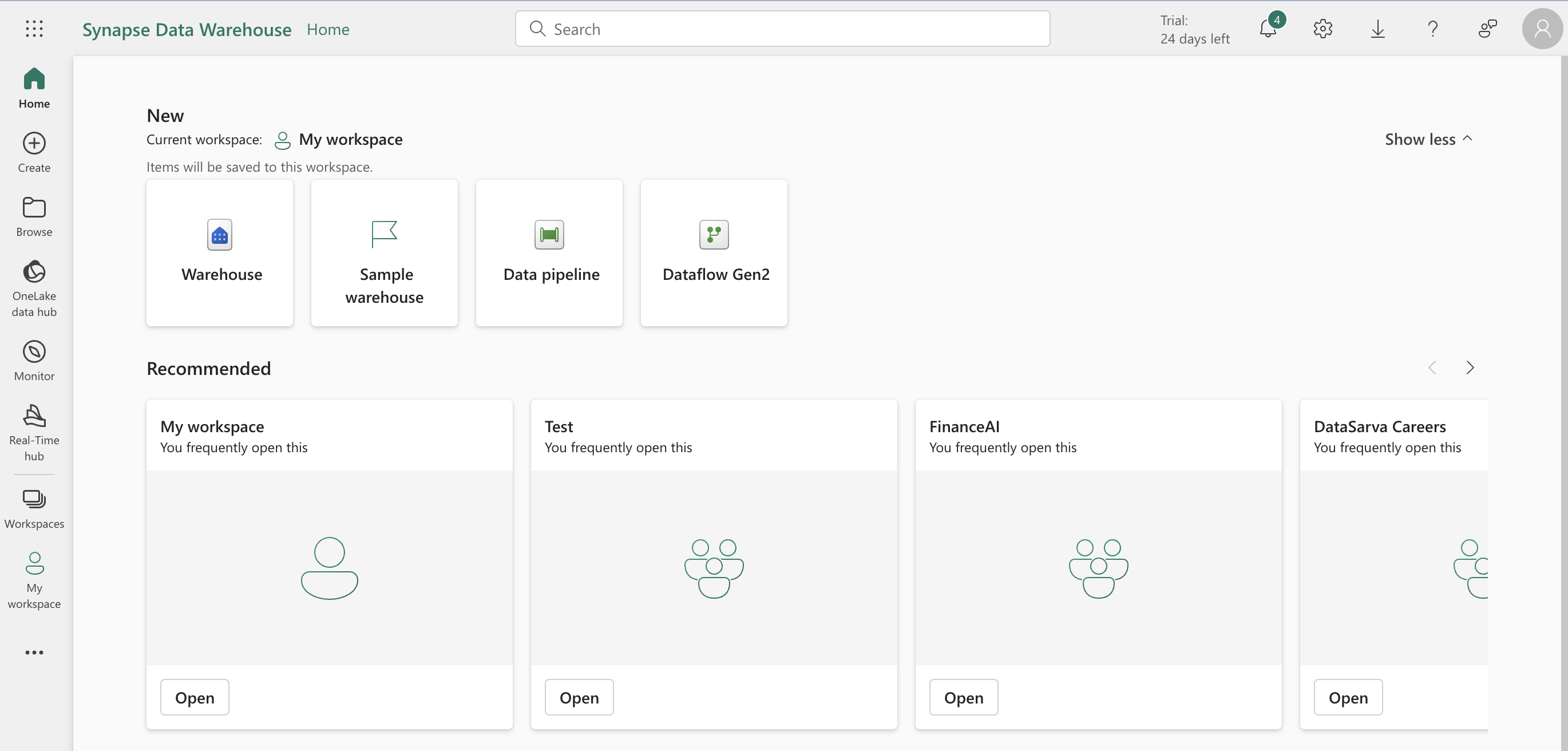
Task: Open the Help question mark
Action: click(x=1433, y=29)
